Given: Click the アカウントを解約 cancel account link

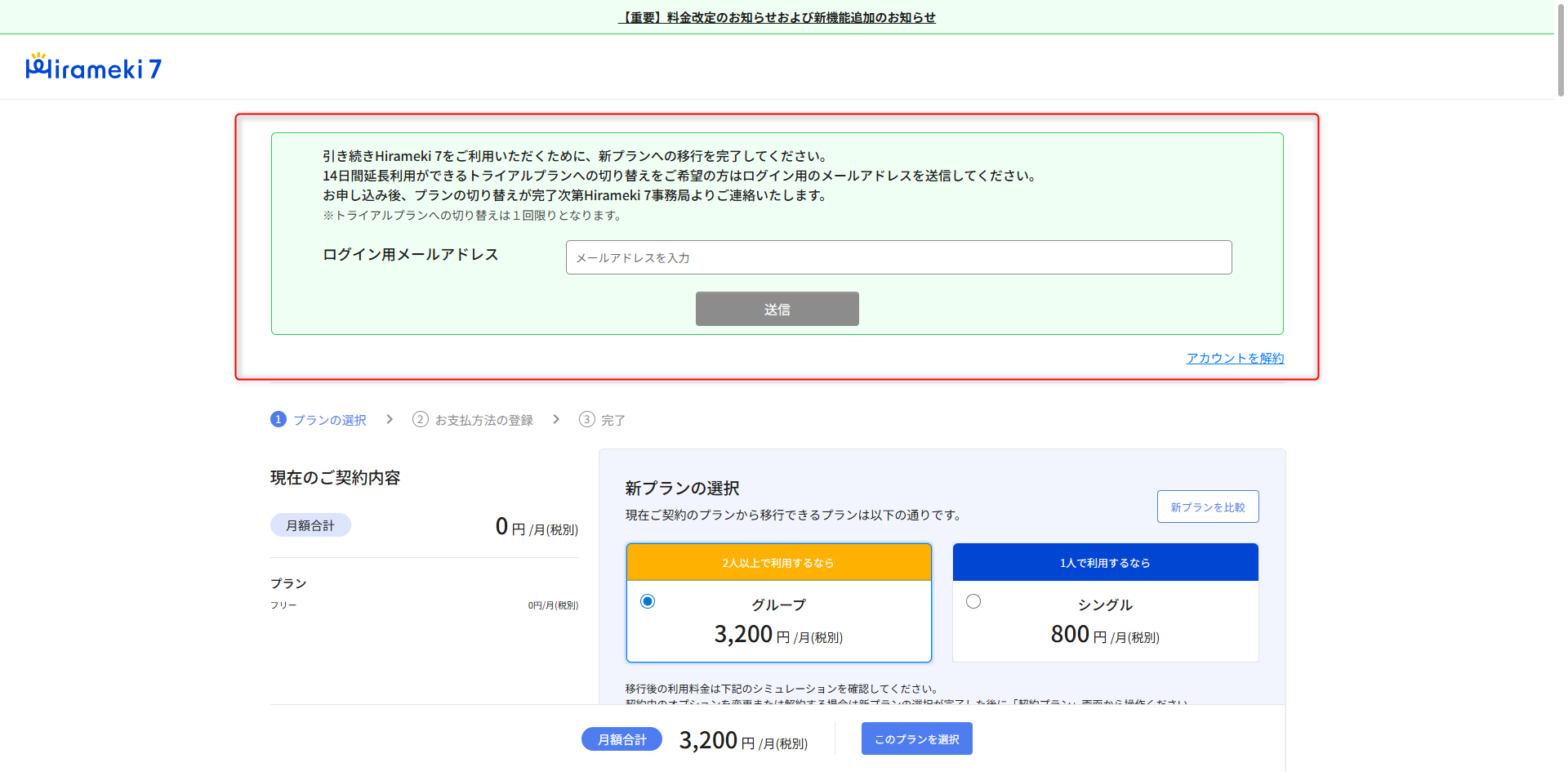Looking at the screenshot, I should pos(1235,358).
